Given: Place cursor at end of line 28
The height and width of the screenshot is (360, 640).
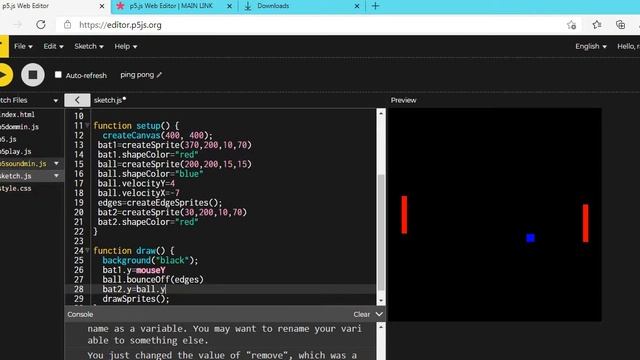Looking at the screenshot, I should (166, 289).
